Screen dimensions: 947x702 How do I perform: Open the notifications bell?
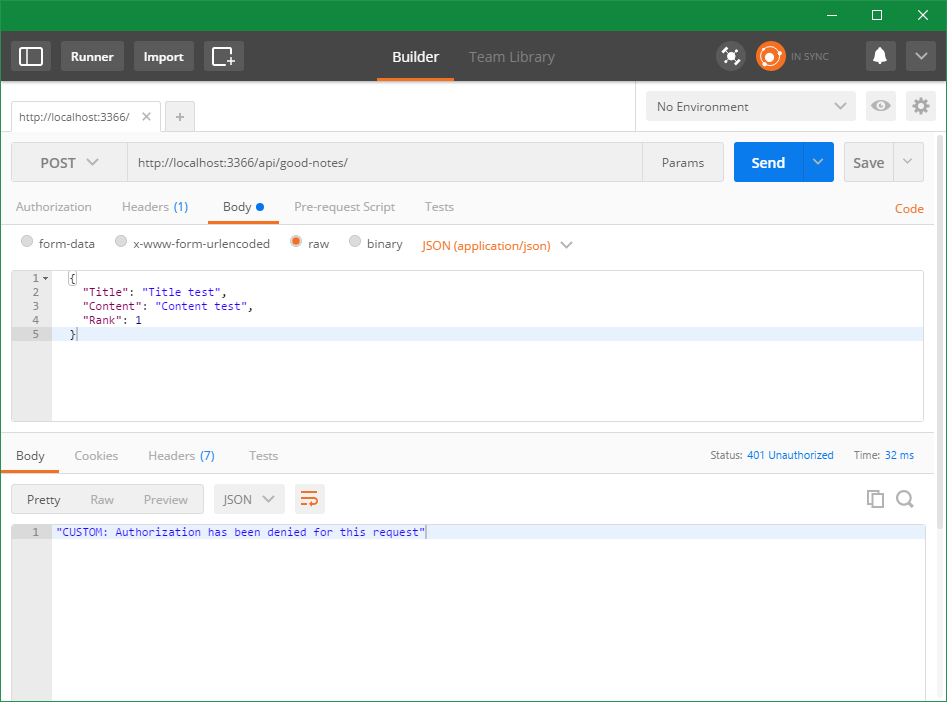point(881,56)
